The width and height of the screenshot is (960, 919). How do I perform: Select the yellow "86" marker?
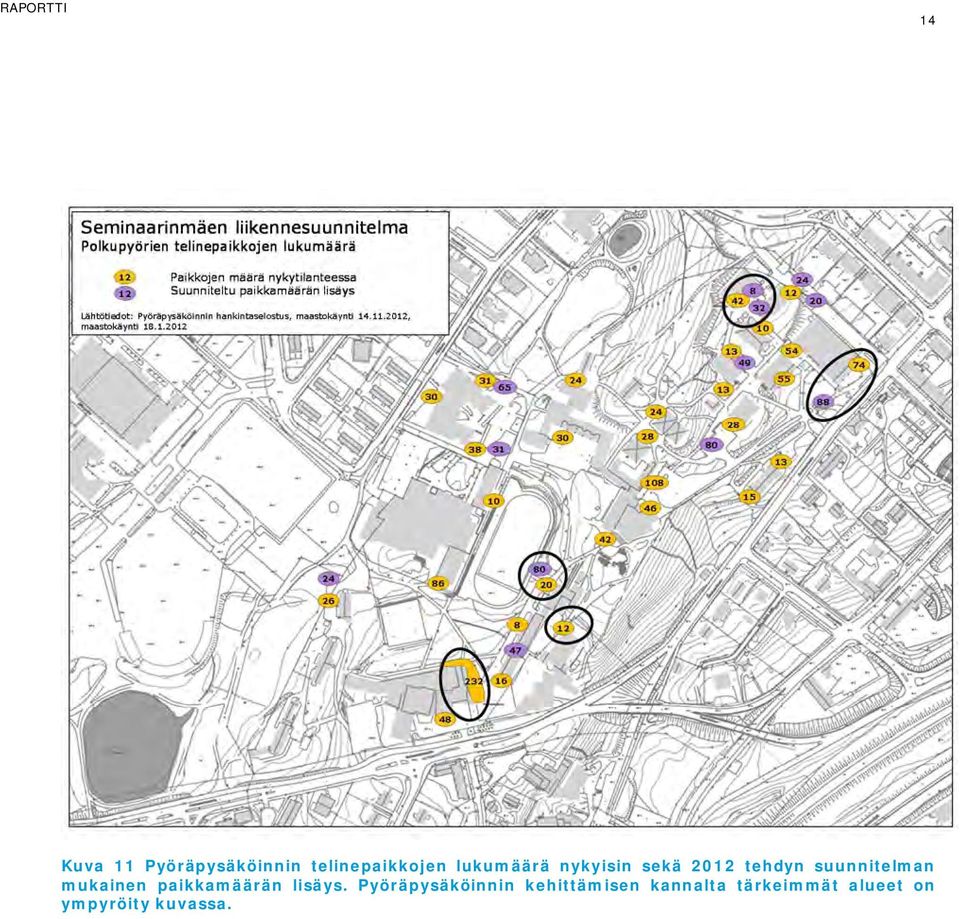tap(438, 583)
